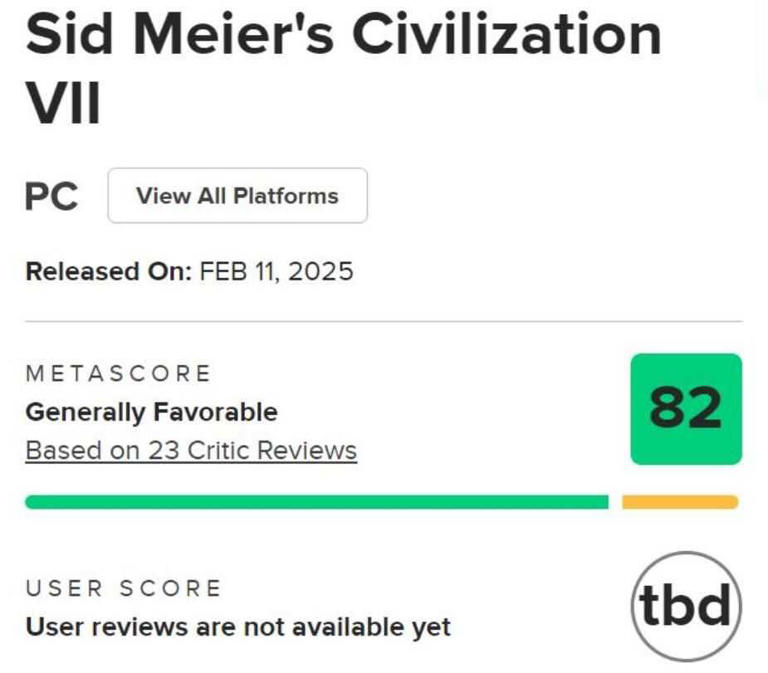Click the VII text in the title

[x=62, y=104]
